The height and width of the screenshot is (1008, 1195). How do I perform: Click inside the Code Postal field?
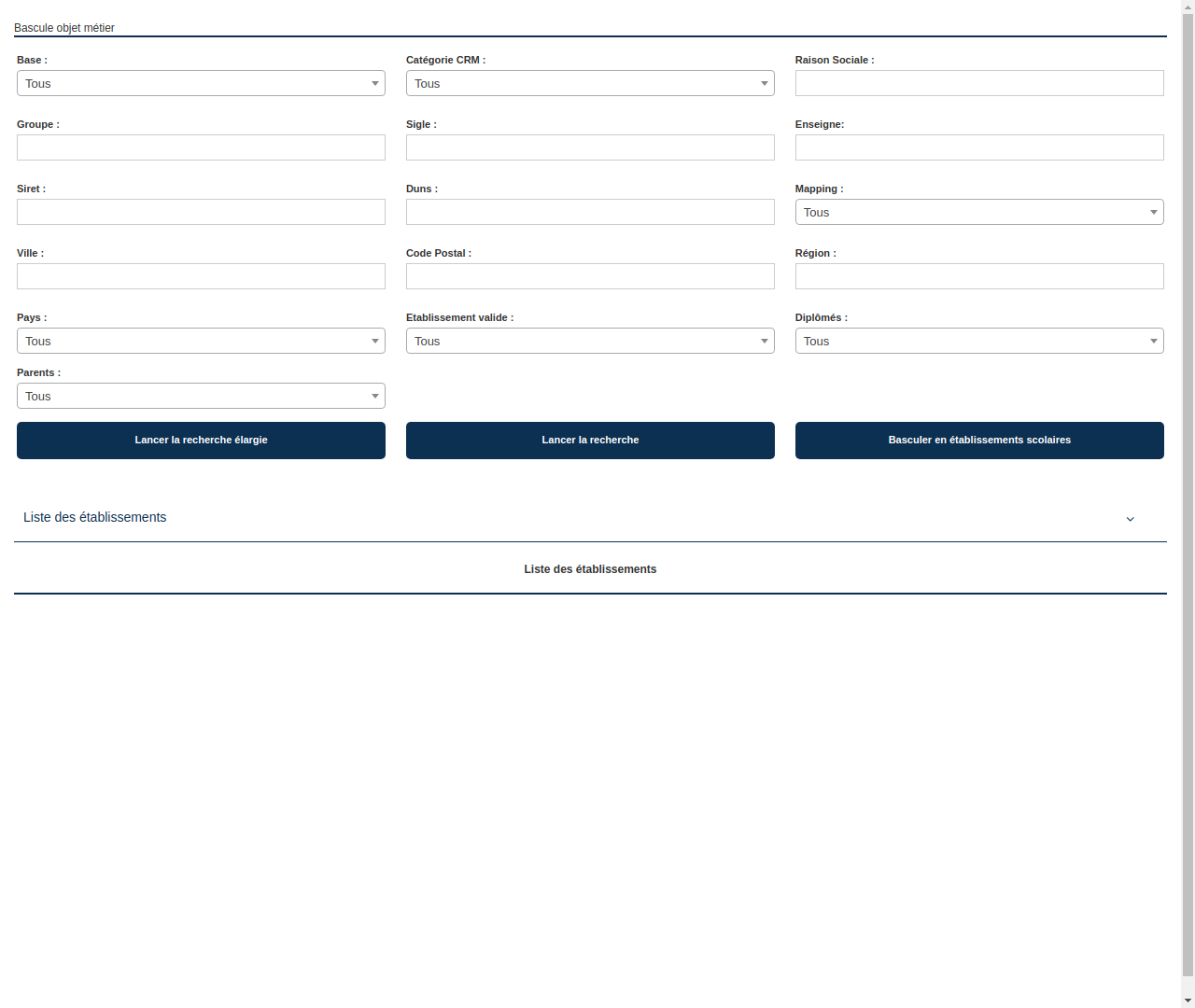(590, 276)
